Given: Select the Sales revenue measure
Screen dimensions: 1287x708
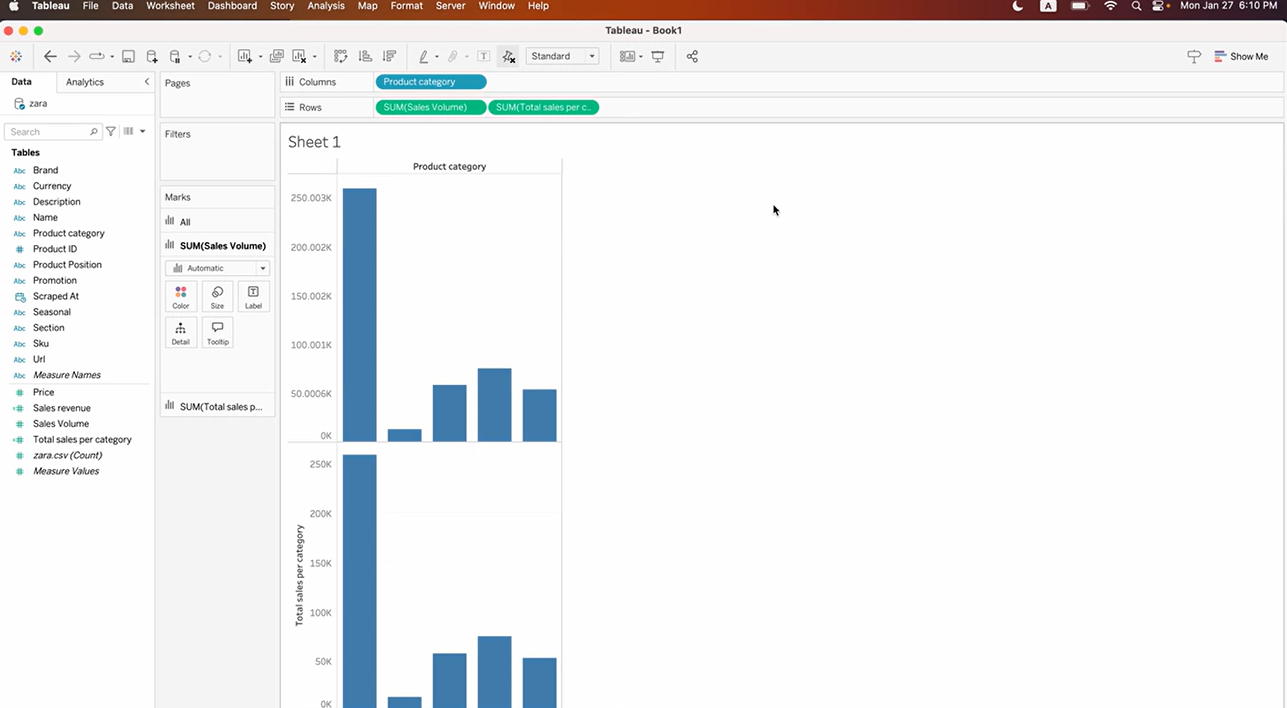Looking at the screenshot, I should pos(61,408).
